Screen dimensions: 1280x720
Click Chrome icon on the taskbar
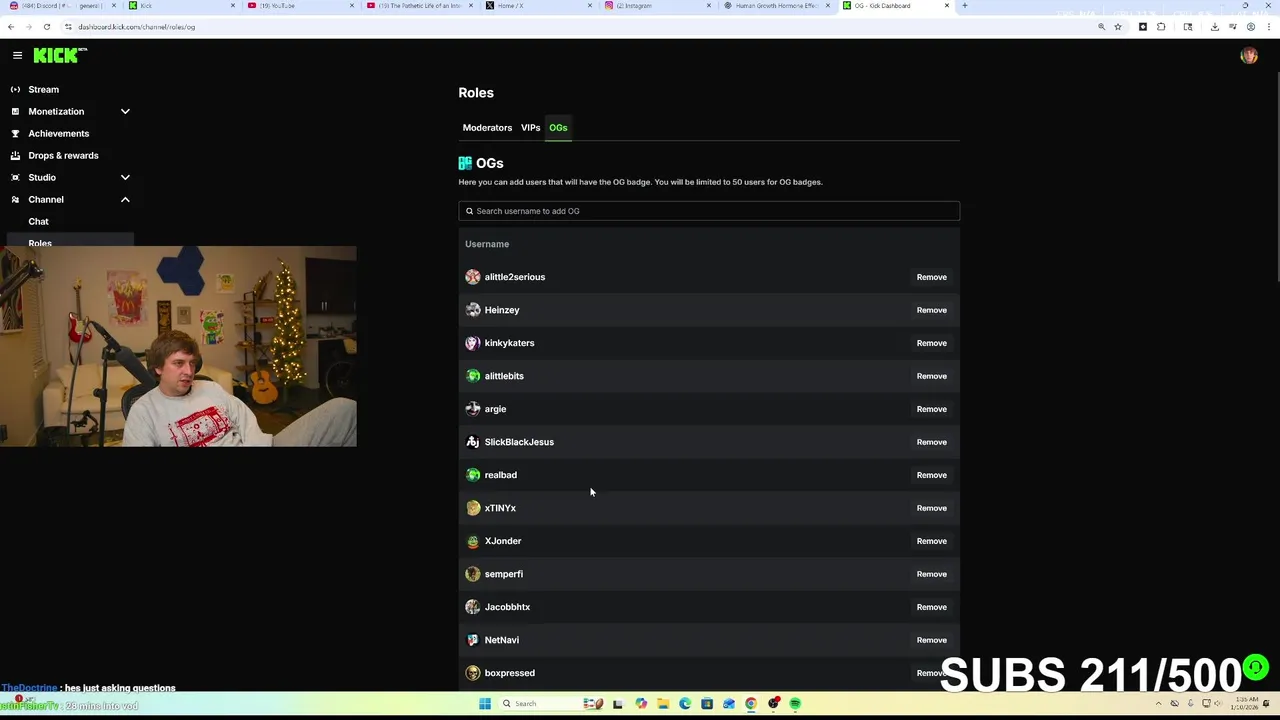pyautogui.click(x=751, y=704)
